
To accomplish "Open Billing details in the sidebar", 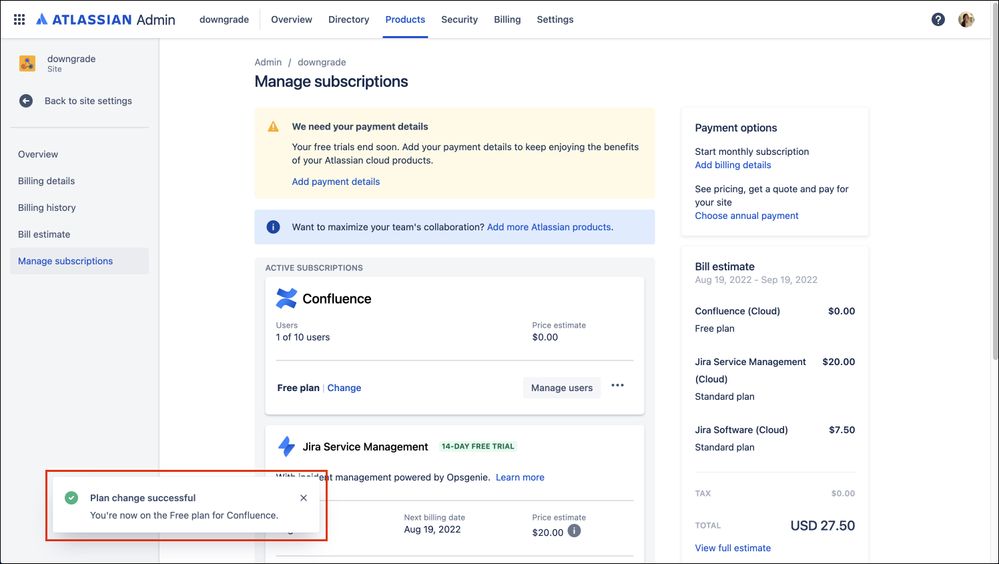I will point(47,181).
